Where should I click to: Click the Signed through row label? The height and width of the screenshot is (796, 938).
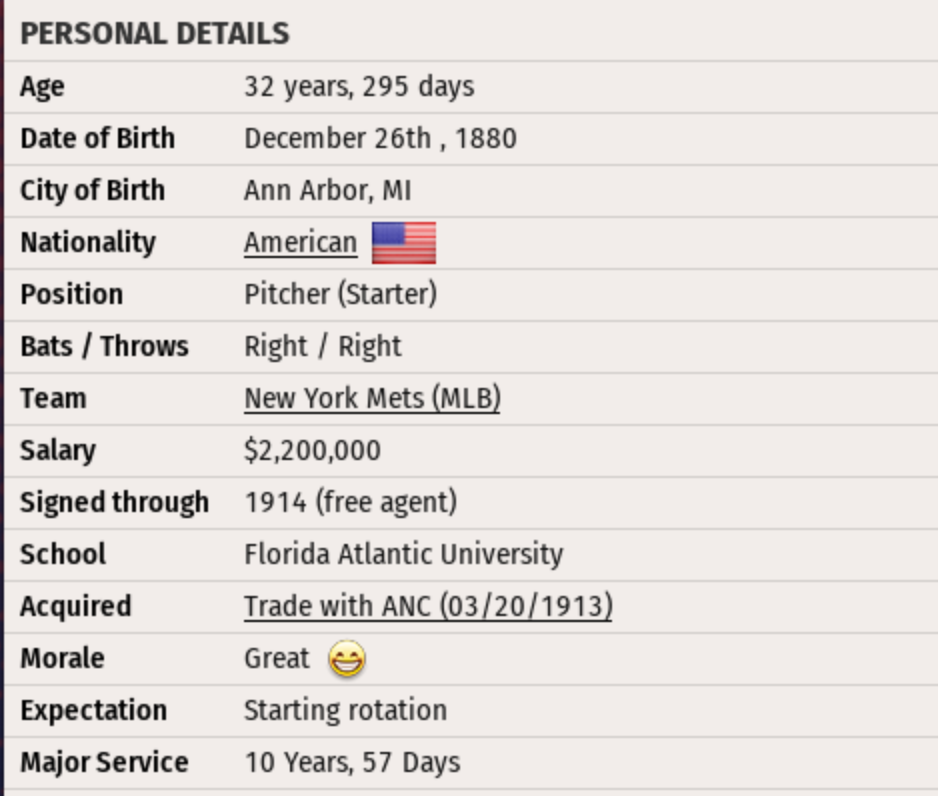pos(114,502)
